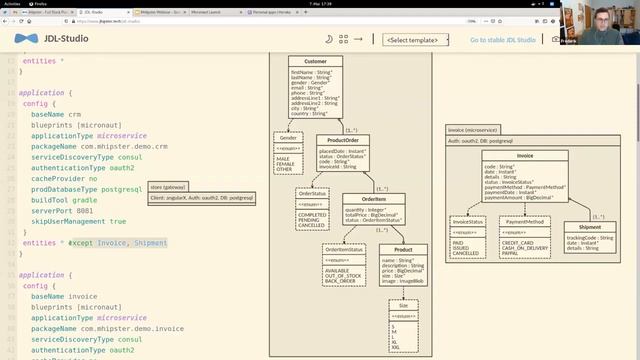Click the 'baseName invoice' code line
The height and width of the screenshot is (360, 640).
pyautogui.click(x=64, y=297)
